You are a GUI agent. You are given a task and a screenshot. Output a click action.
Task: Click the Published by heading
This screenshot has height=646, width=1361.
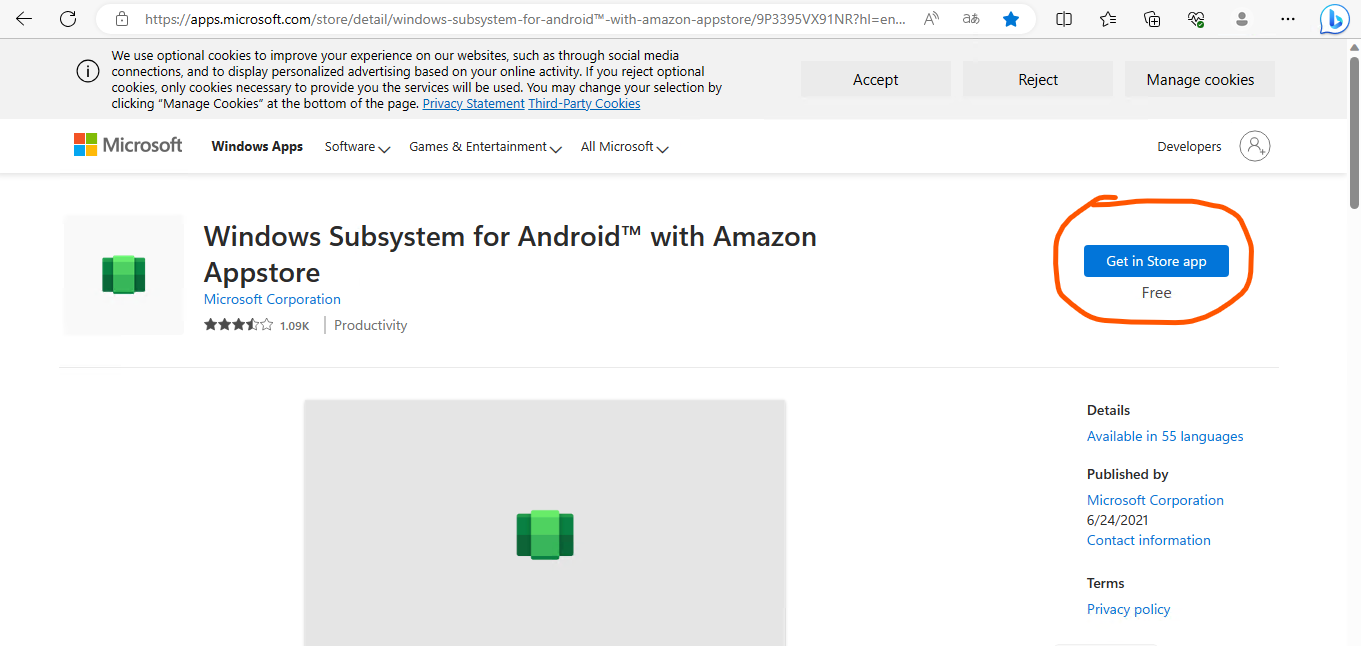(x=1128, y=474)
